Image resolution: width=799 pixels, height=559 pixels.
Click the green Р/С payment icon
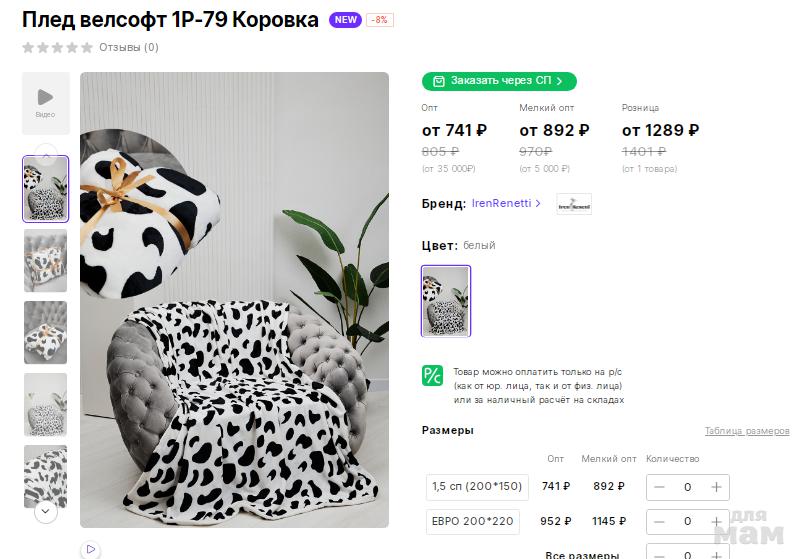(x=432, y=376)
